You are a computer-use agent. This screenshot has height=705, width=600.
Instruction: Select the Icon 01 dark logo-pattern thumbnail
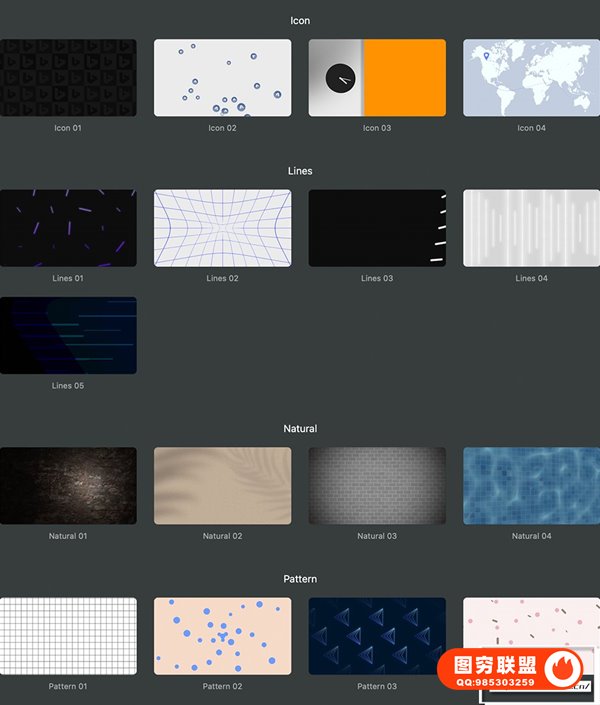(68, 78)
